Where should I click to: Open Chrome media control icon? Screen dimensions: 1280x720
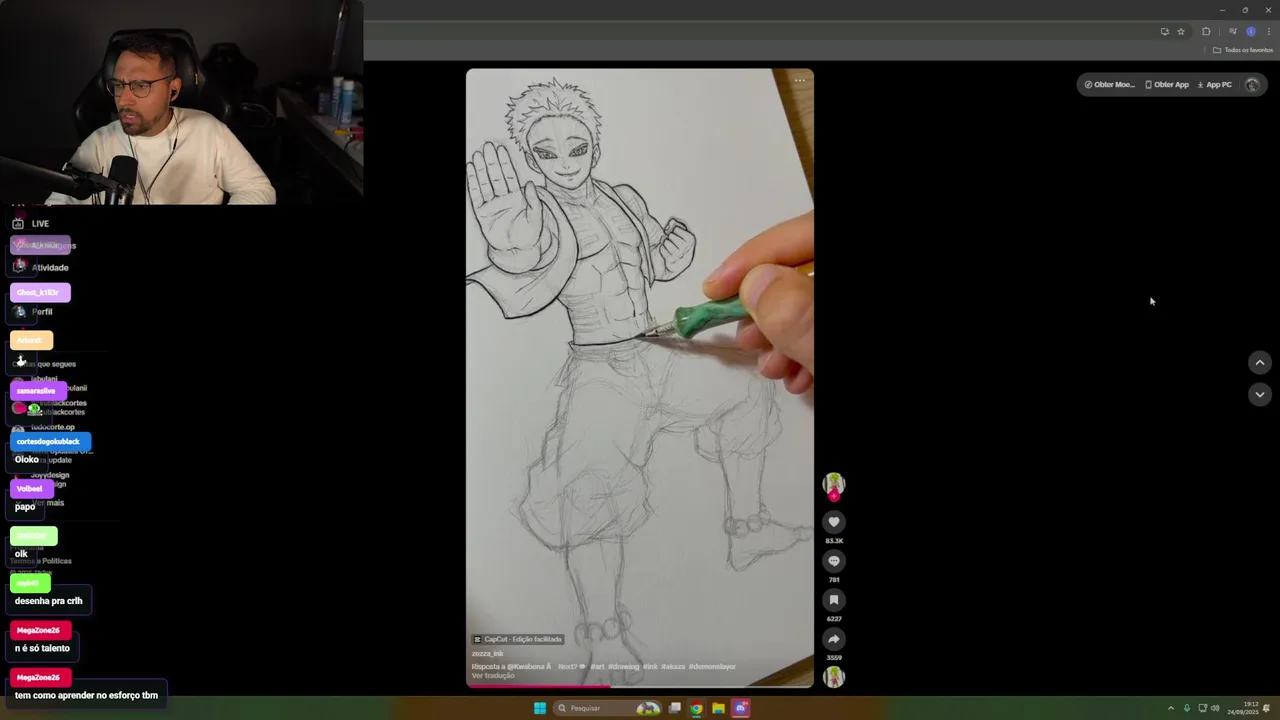point(1232,32)
